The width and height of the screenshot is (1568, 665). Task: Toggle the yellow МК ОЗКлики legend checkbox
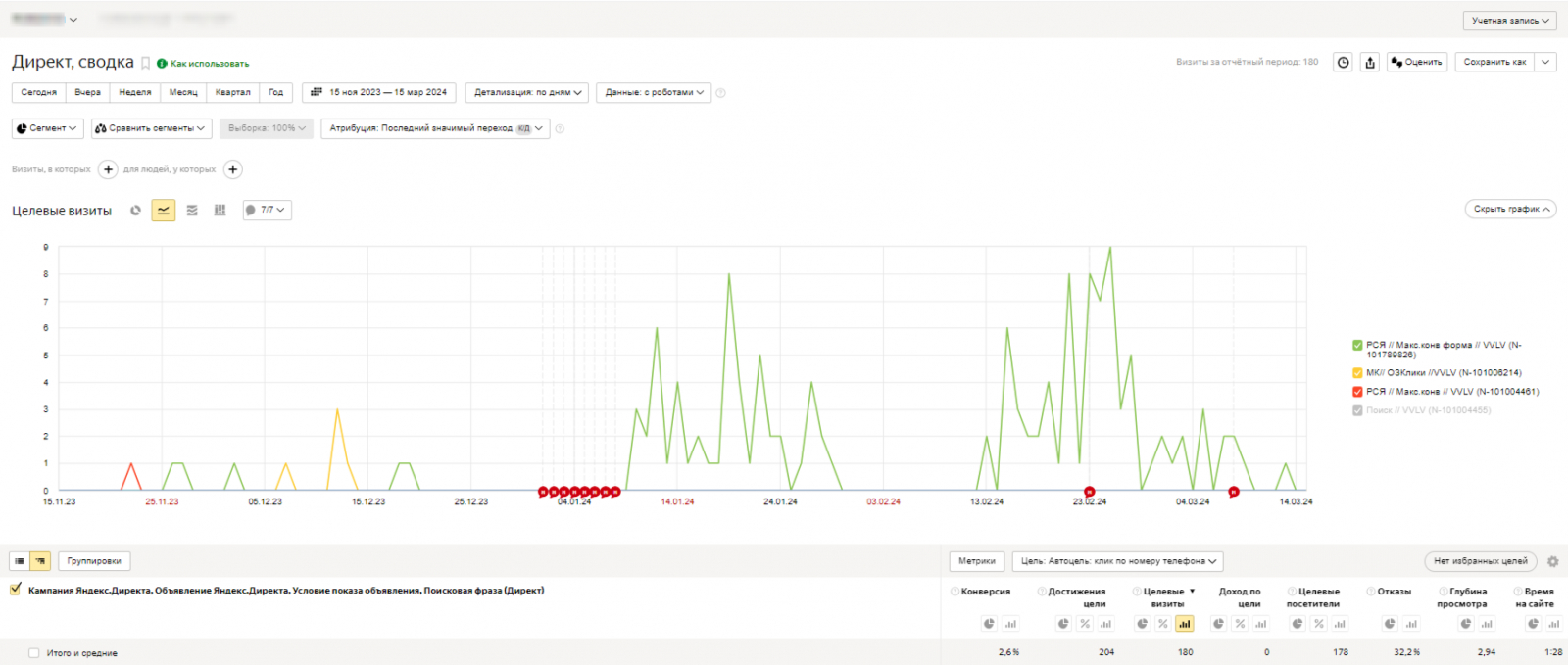pos(1357,372)
